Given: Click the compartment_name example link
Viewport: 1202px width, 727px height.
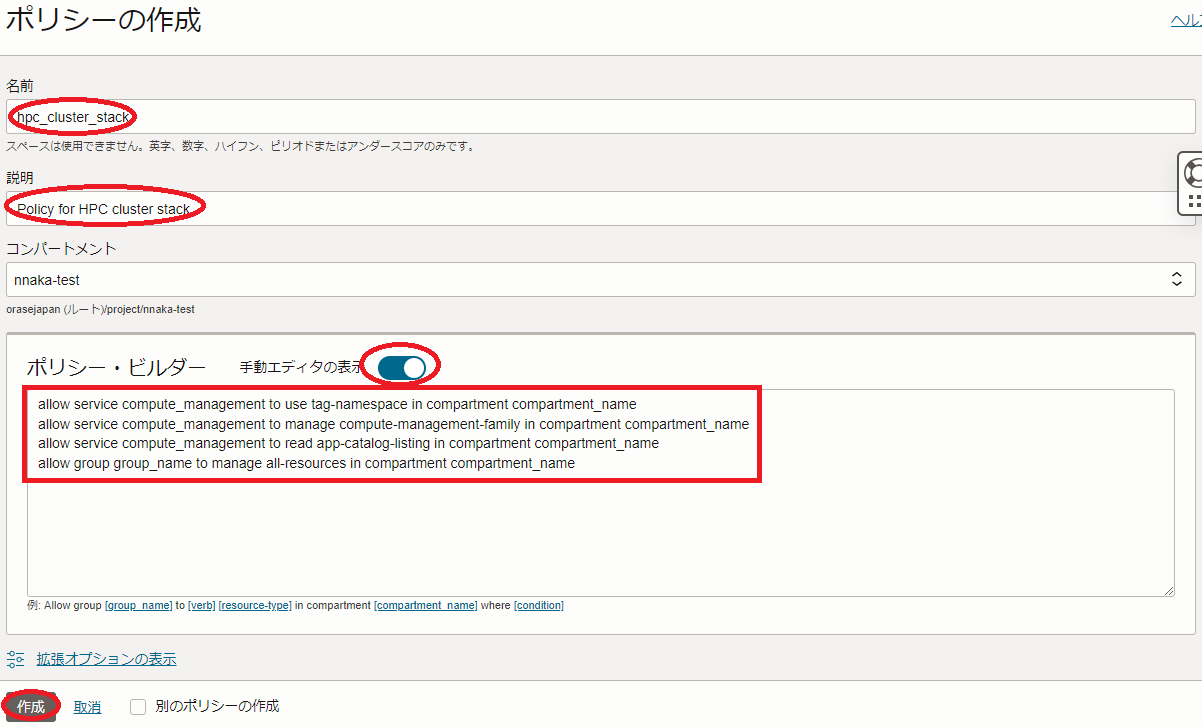Looking at the screenshot, I should pos(426,606).
